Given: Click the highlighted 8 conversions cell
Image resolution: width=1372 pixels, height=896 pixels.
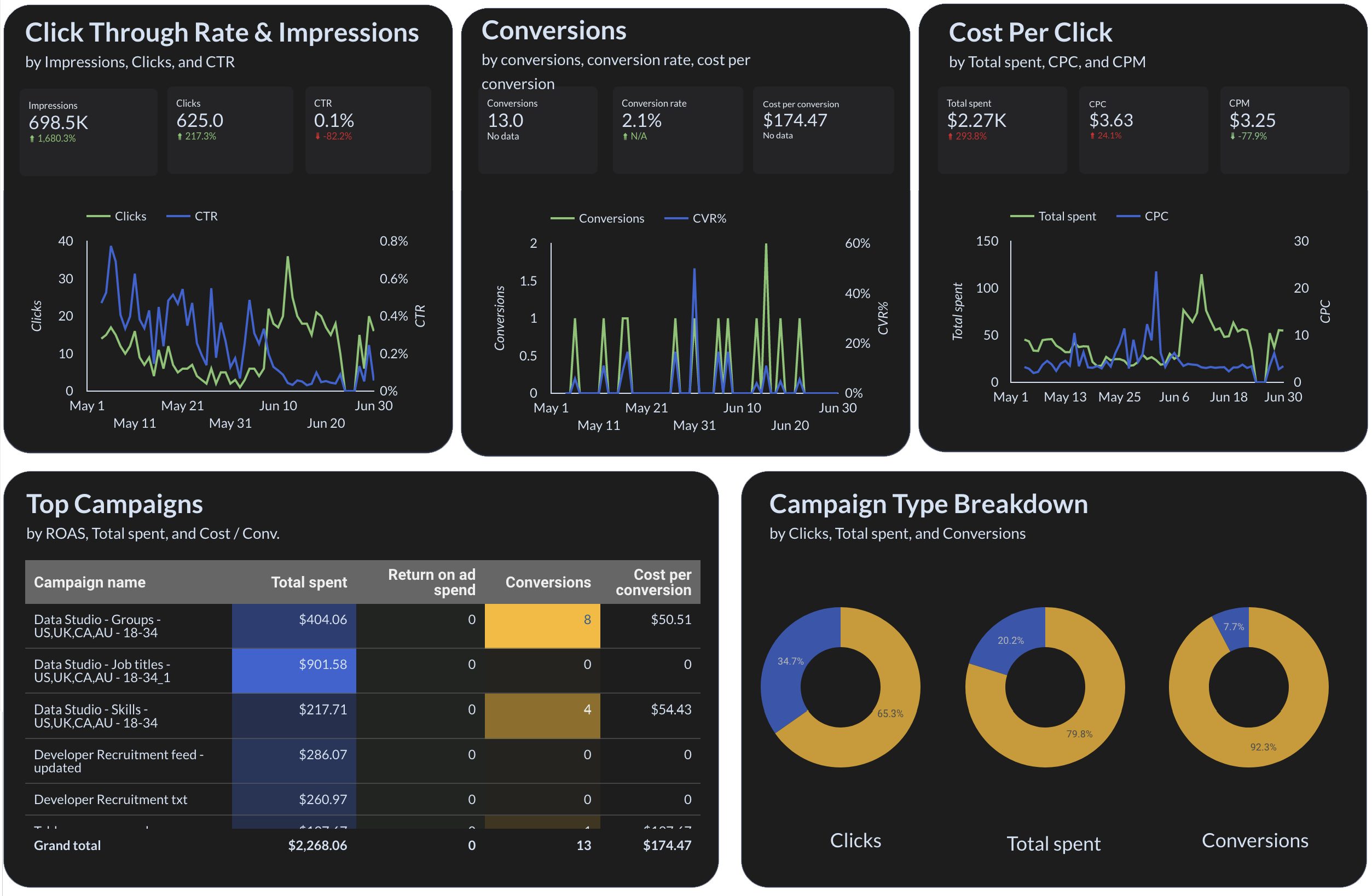Looking at the screenshot, I should (x=542, y=626).
